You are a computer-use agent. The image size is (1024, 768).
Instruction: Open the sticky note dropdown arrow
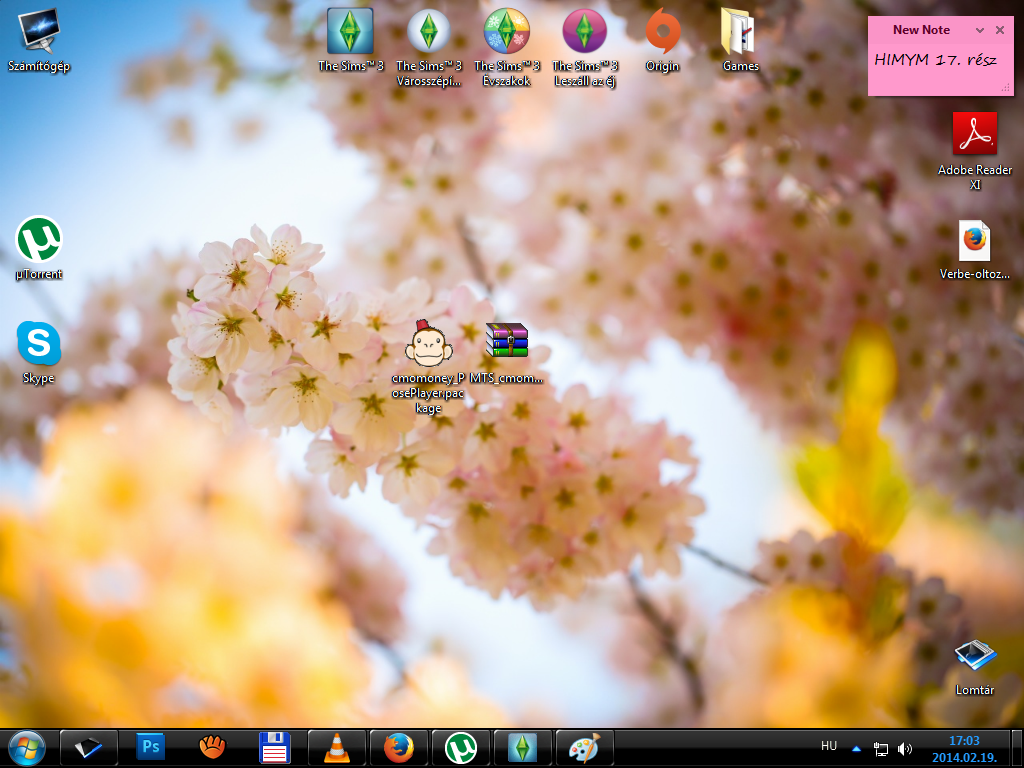click(980, 30)
